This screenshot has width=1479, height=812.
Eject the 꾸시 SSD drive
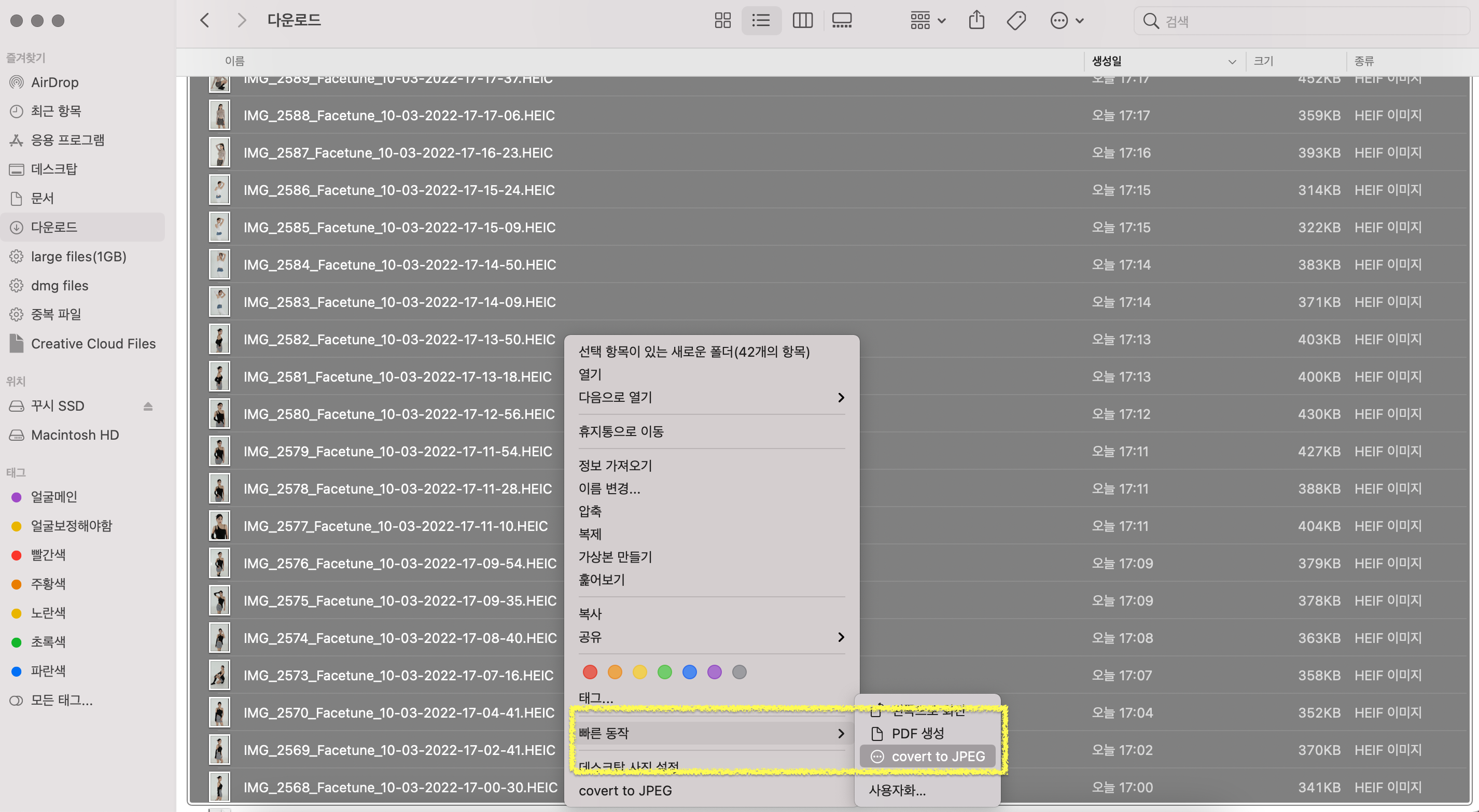point(148,407)
